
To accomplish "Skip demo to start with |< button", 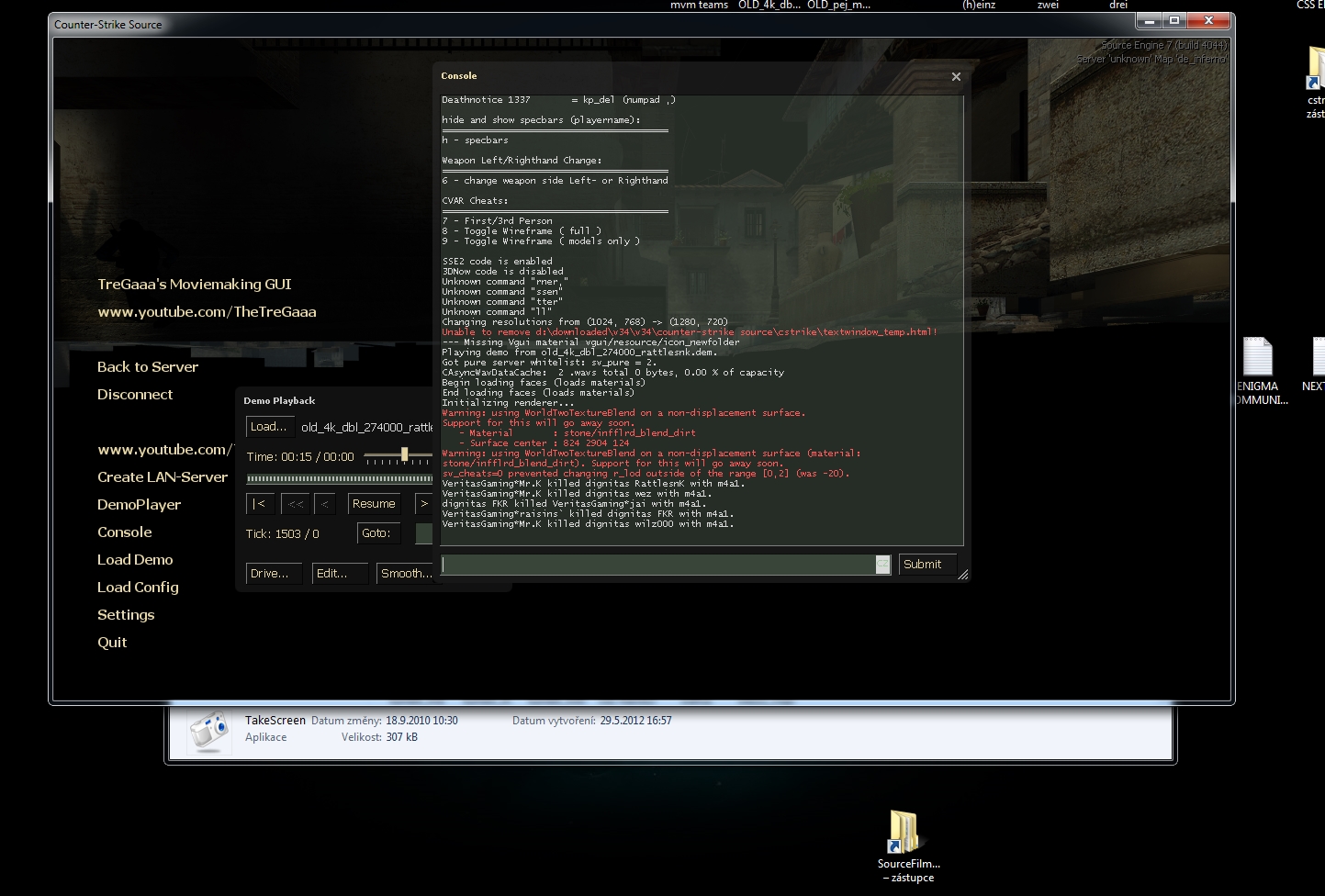I will click(x=259, y=504).
